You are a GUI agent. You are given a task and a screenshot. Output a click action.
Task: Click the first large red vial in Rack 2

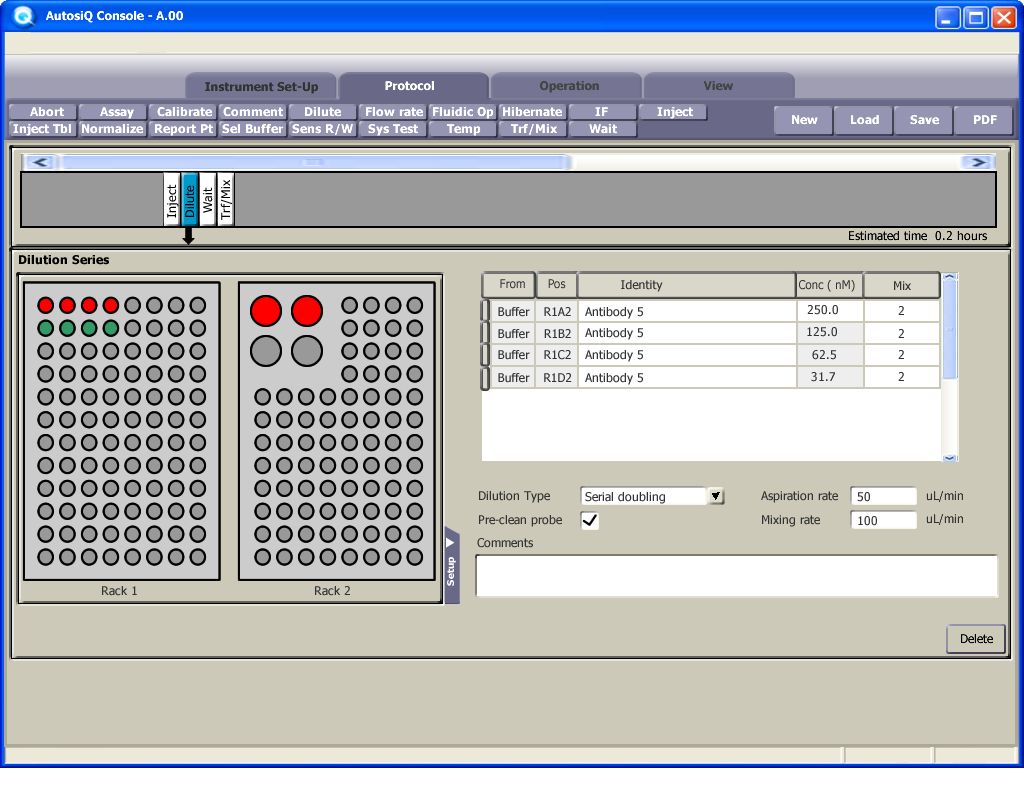pyautogui.click(x=266, y=311)
